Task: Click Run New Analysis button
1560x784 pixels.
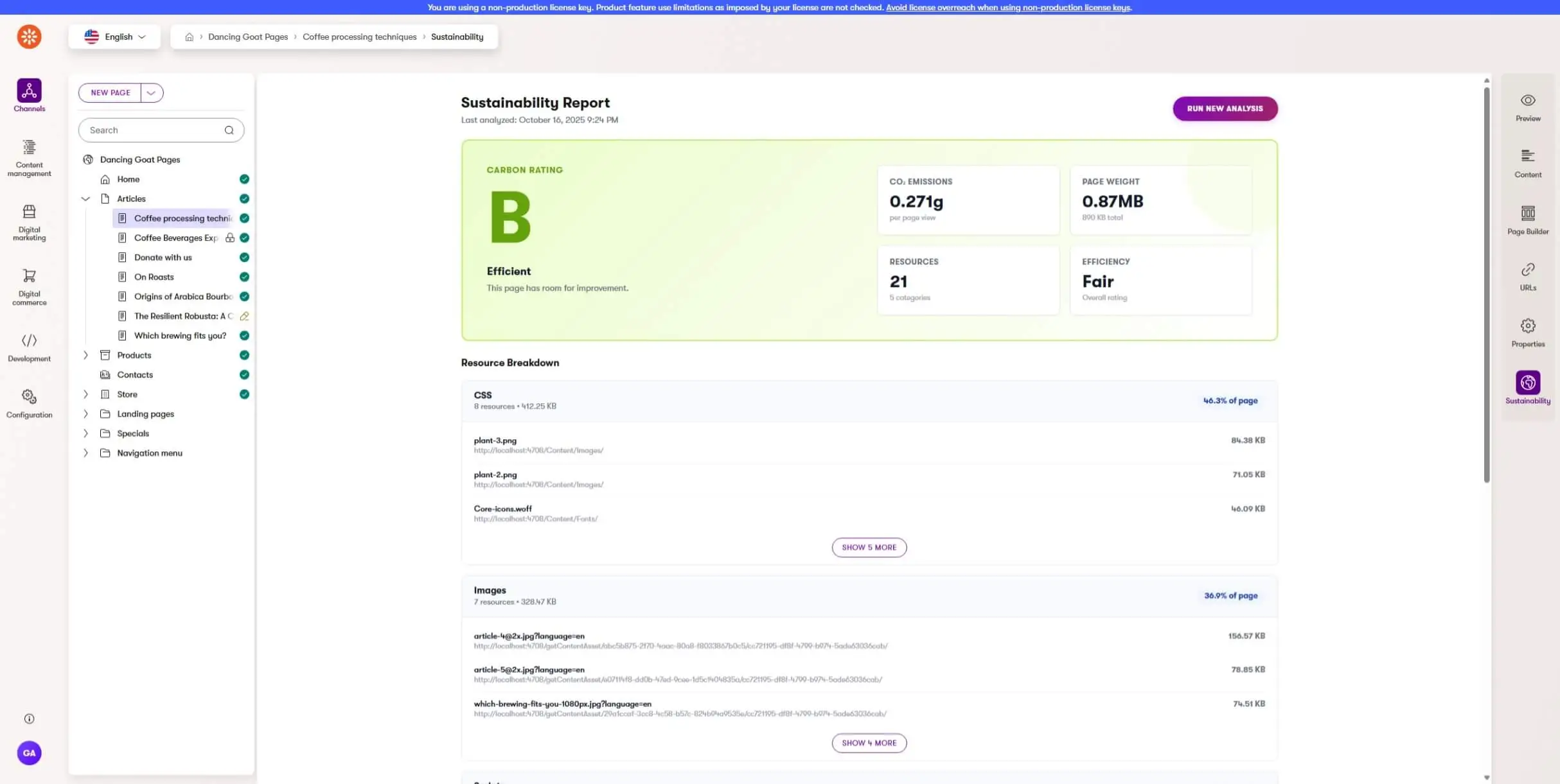Action: tap(1225, 109)
